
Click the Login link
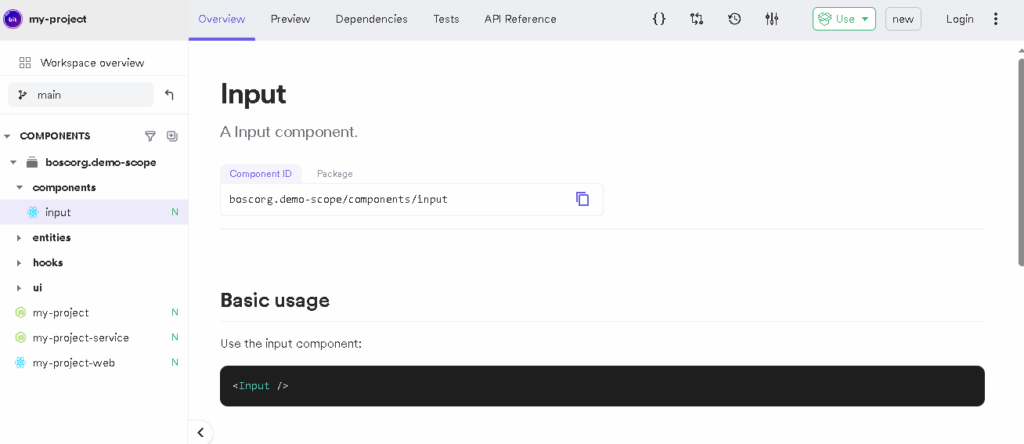959,19
